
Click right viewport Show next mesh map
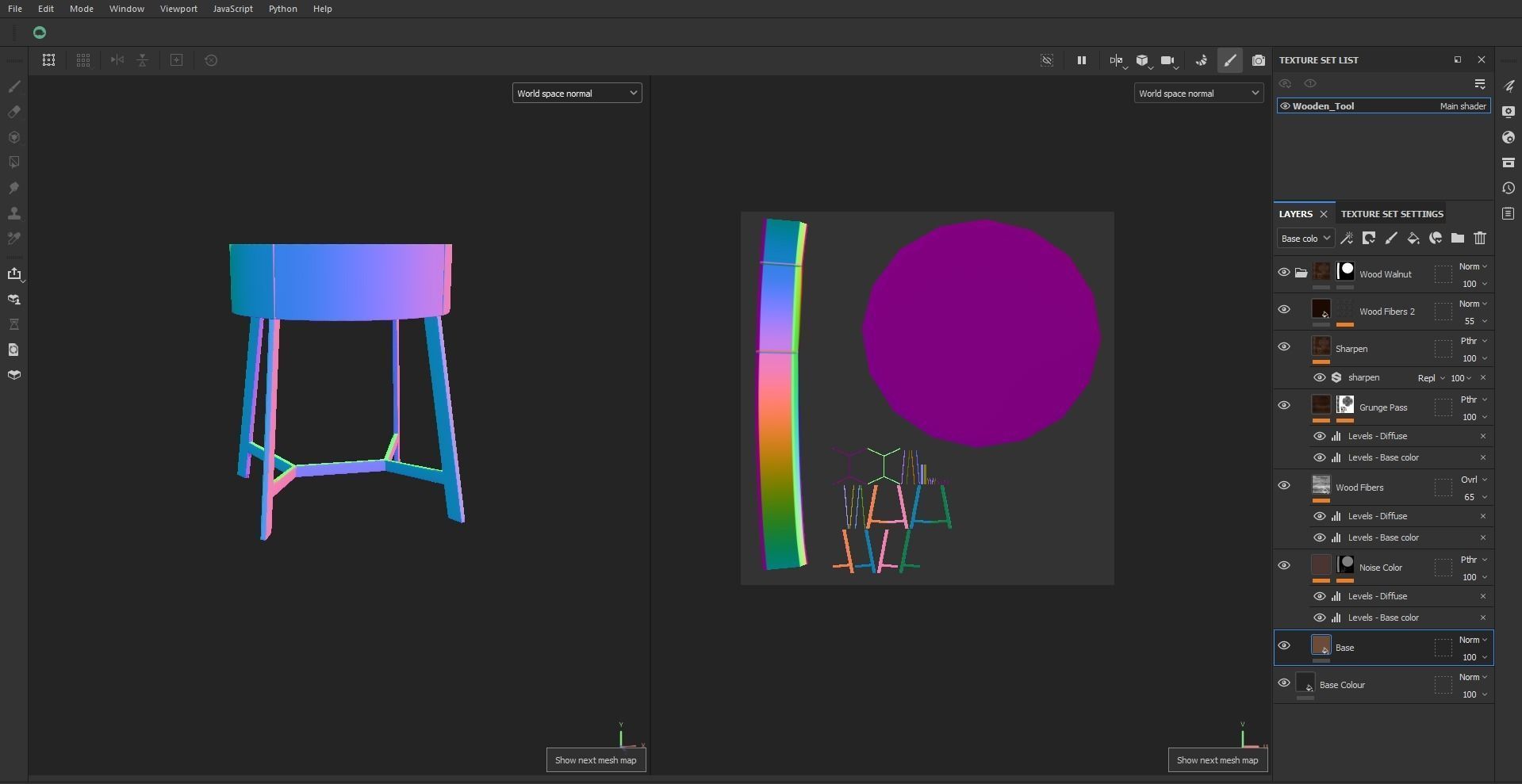[1217, 760]
